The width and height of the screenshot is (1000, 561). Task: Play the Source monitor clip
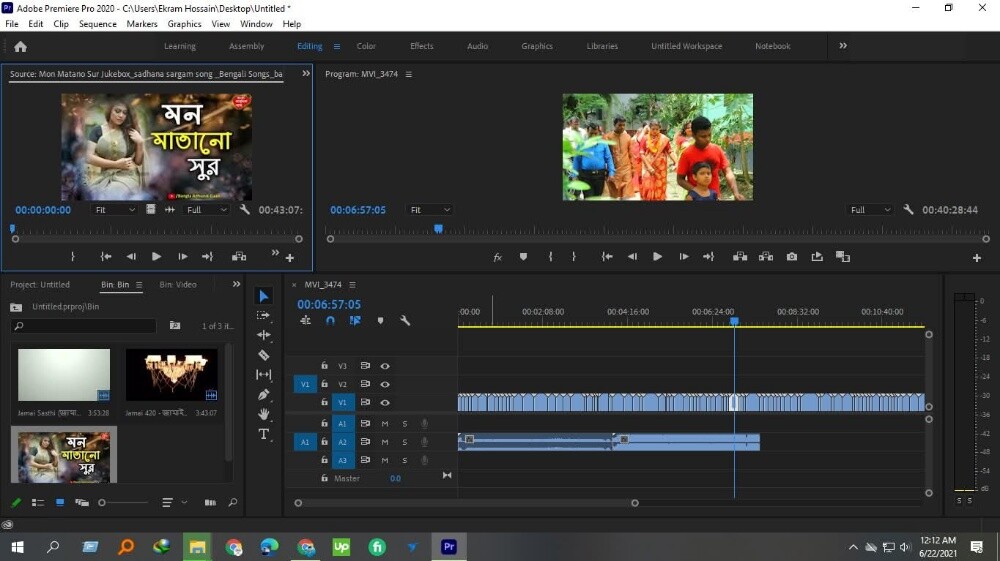[x=156, y=257]
